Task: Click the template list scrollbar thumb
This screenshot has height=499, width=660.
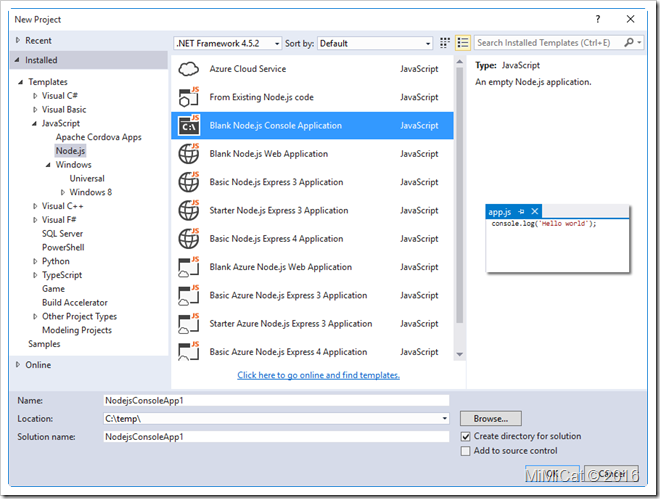Action: click(460, 196)
